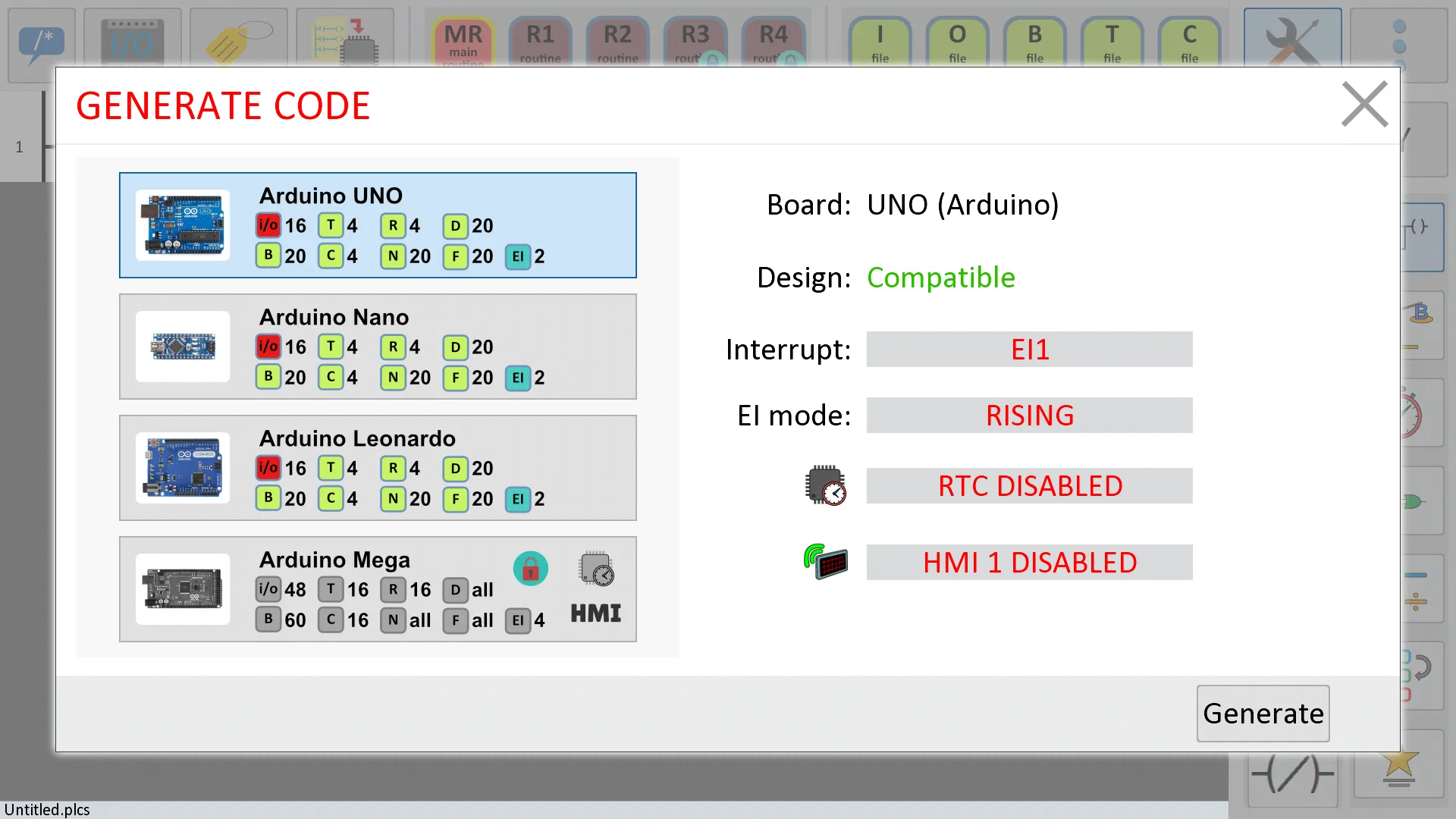This screenshot has width=1456, height=819.
Task: Open the MR main routine
Action: (463, 42)
